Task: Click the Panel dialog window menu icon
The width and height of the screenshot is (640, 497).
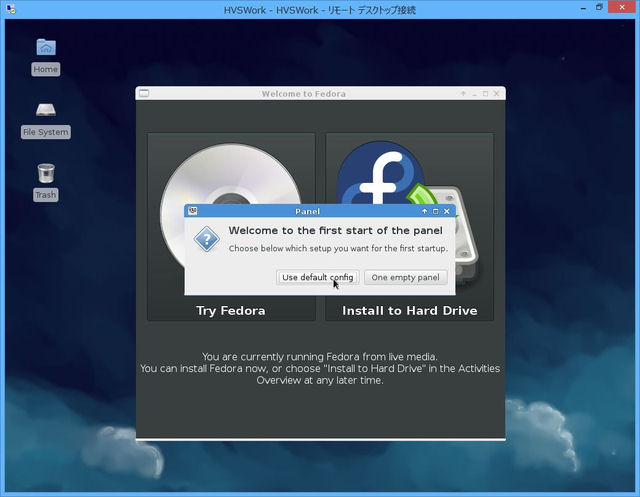Action: (192, 211)
